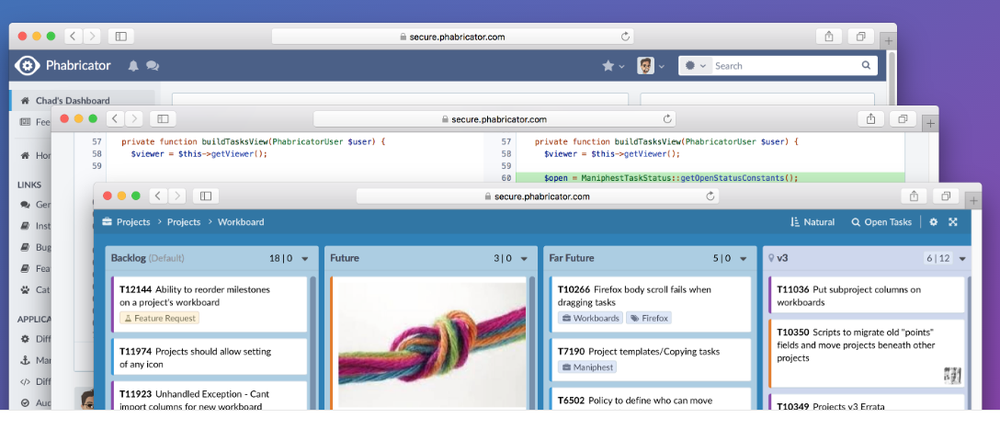Expand Future column dropdown arrow

pyautogui.click(x=524, y=258)
